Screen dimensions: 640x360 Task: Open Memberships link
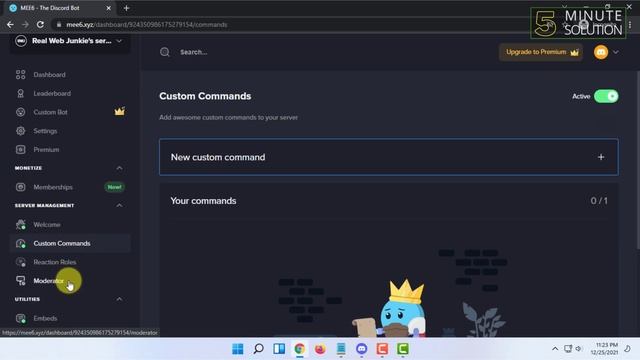tap(53, 187)
